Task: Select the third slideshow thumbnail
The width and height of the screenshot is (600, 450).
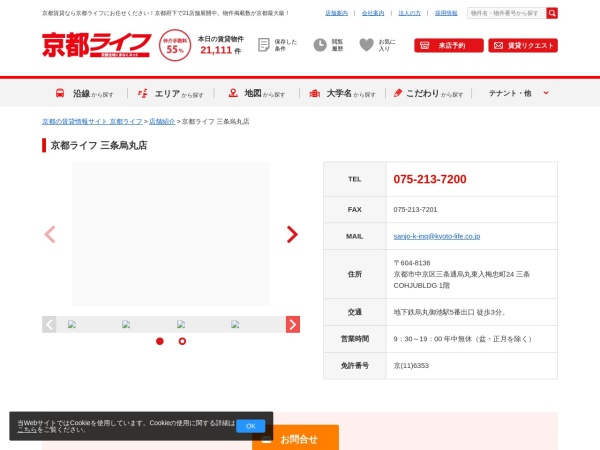Action: click(181, 324)
